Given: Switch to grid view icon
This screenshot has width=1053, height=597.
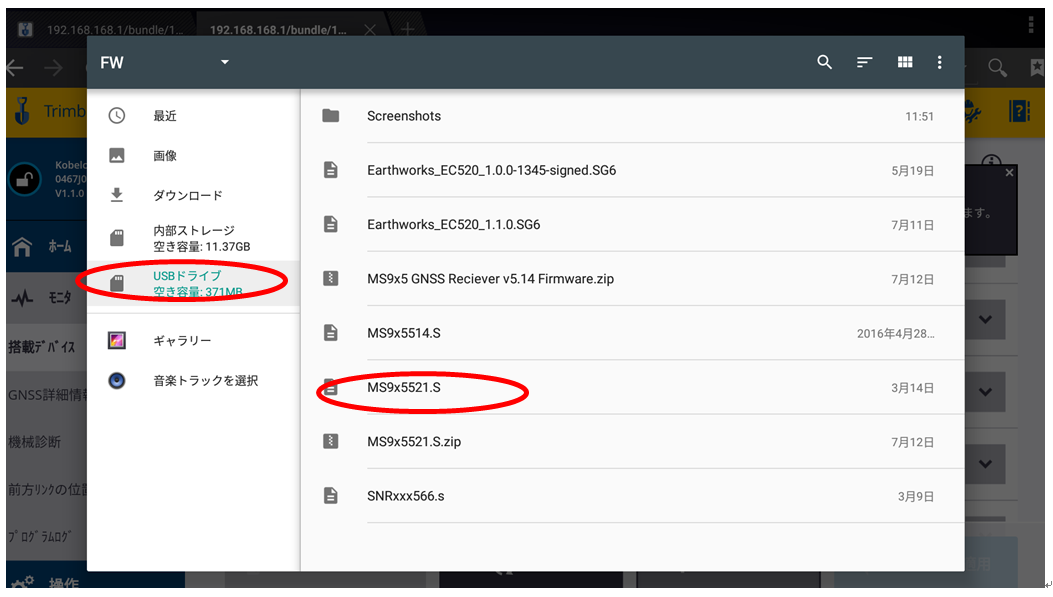Looking at the screenshot, I should (905, 63).
